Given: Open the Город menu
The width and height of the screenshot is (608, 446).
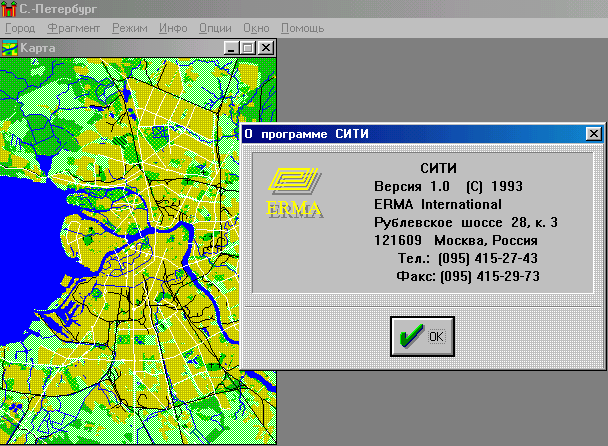Looking at the screenshot, I should (x=21, y=28).
